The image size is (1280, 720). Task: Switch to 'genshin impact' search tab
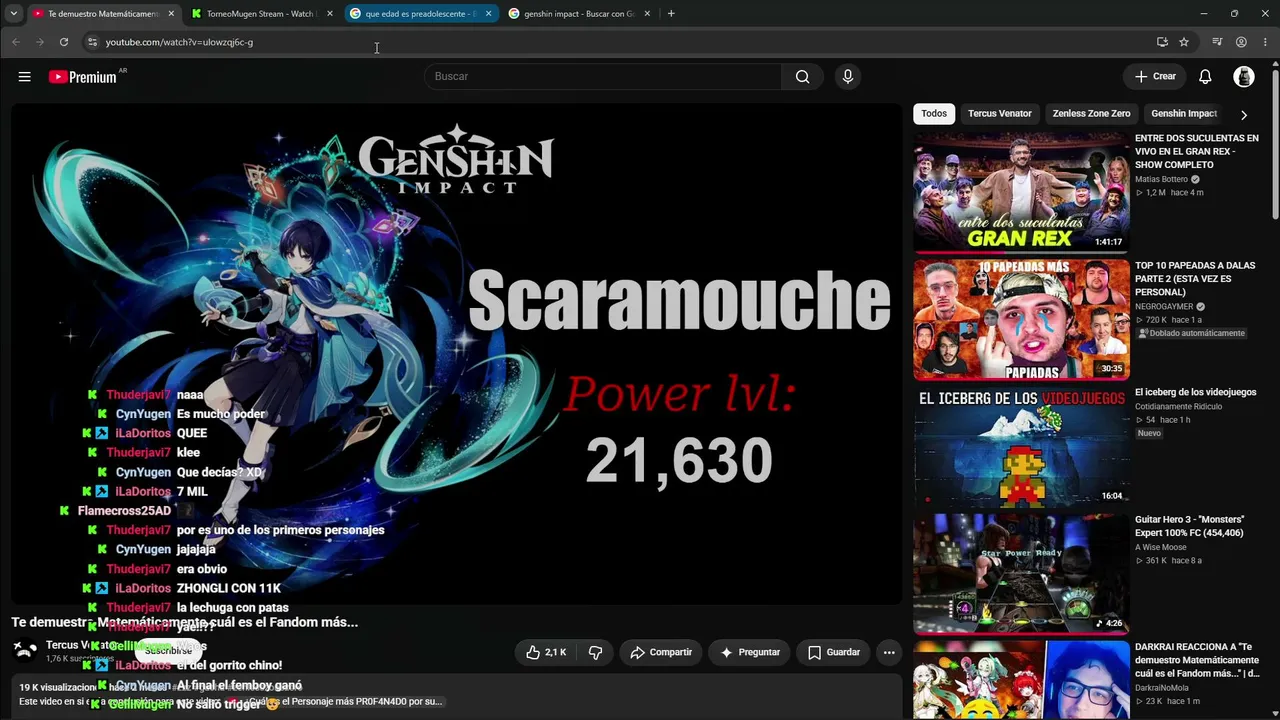579,14
